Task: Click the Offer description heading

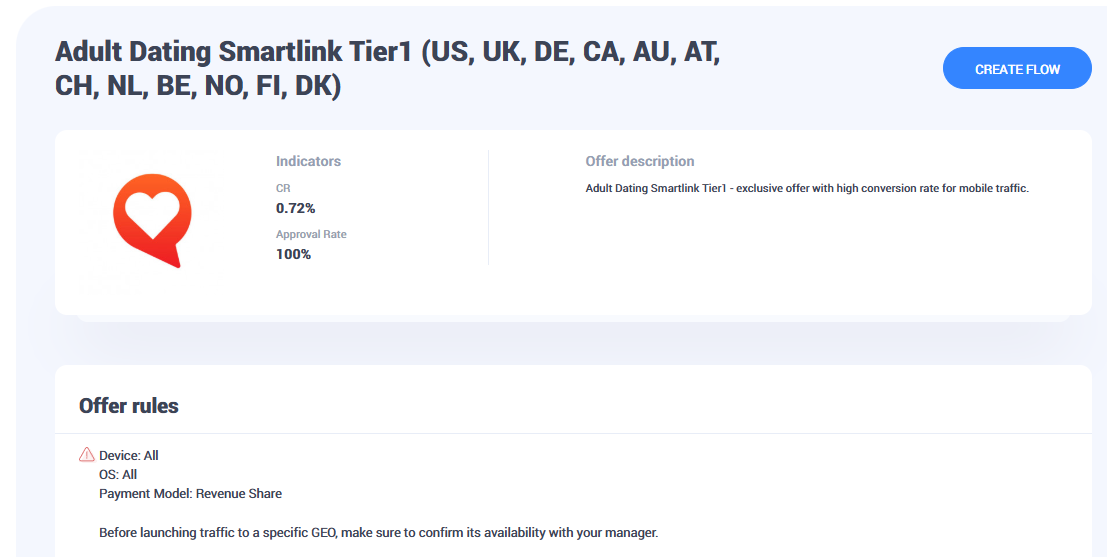Action: tap(639, 161)
